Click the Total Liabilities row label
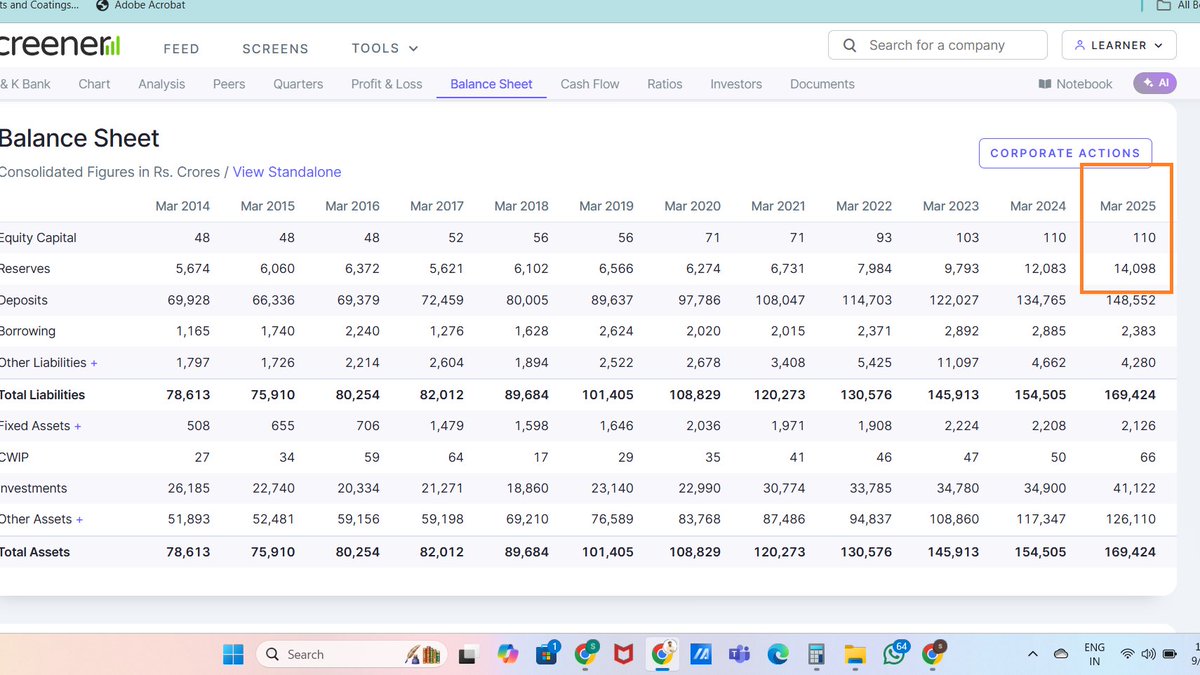The image size is (1200, 675). [x=42, y=395]
